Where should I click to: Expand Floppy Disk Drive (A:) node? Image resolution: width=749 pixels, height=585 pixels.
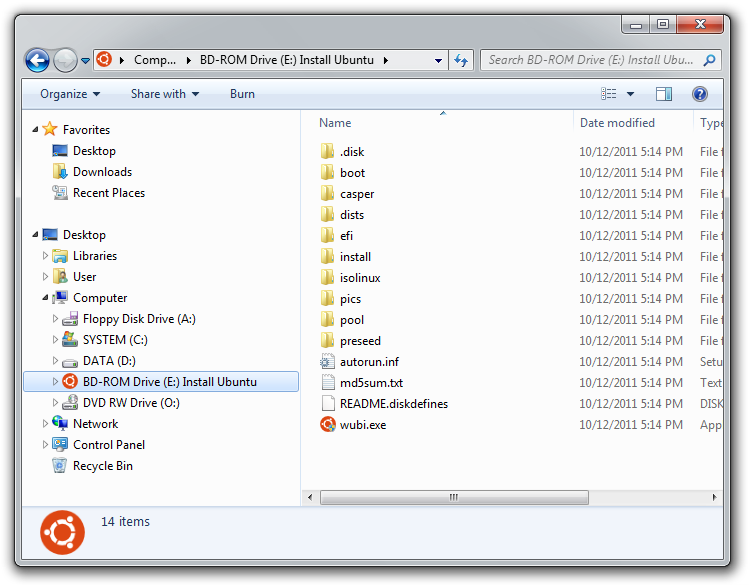55,319
